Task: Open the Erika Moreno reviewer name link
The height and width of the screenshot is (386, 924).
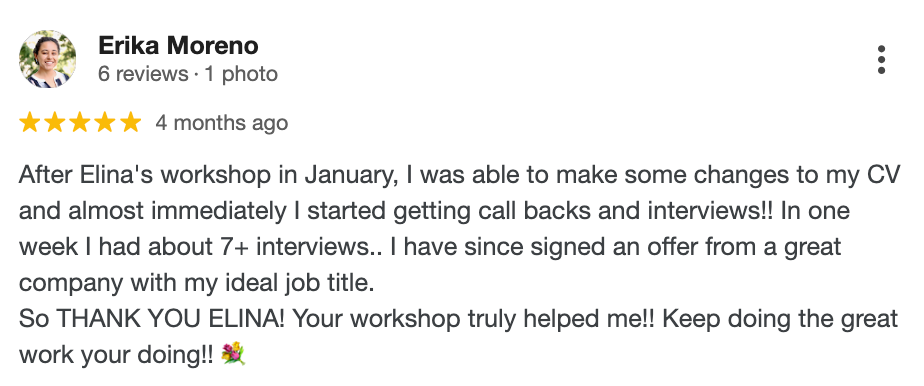Action: click(178, 45)
